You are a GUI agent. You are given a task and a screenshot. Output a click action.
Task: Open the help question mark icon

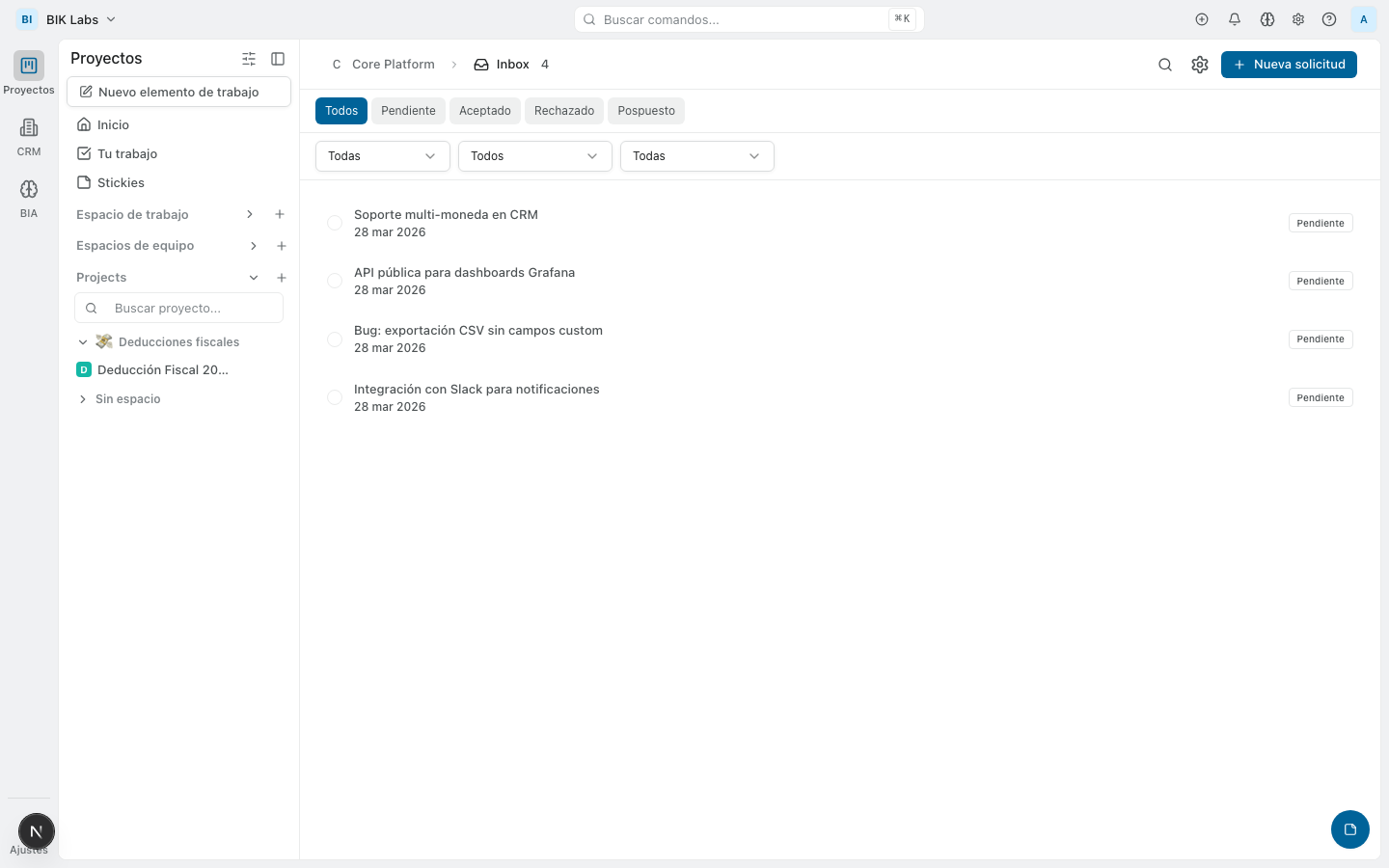pos(1329,19)
